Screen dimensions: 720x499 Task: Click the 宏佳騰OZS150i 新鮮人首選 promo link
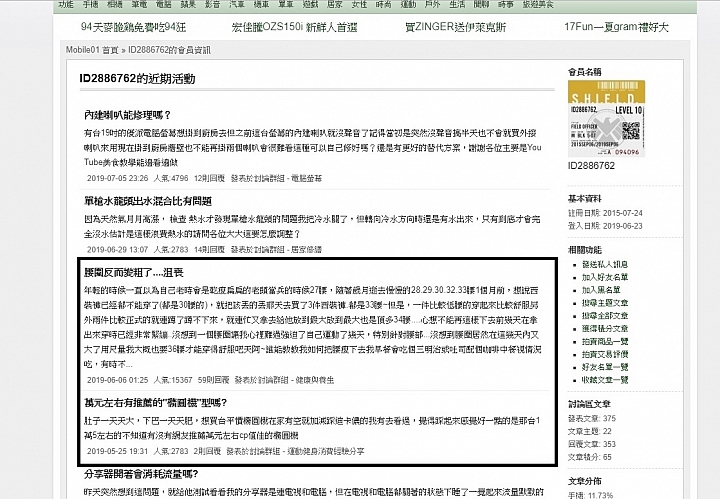(294, 27)
